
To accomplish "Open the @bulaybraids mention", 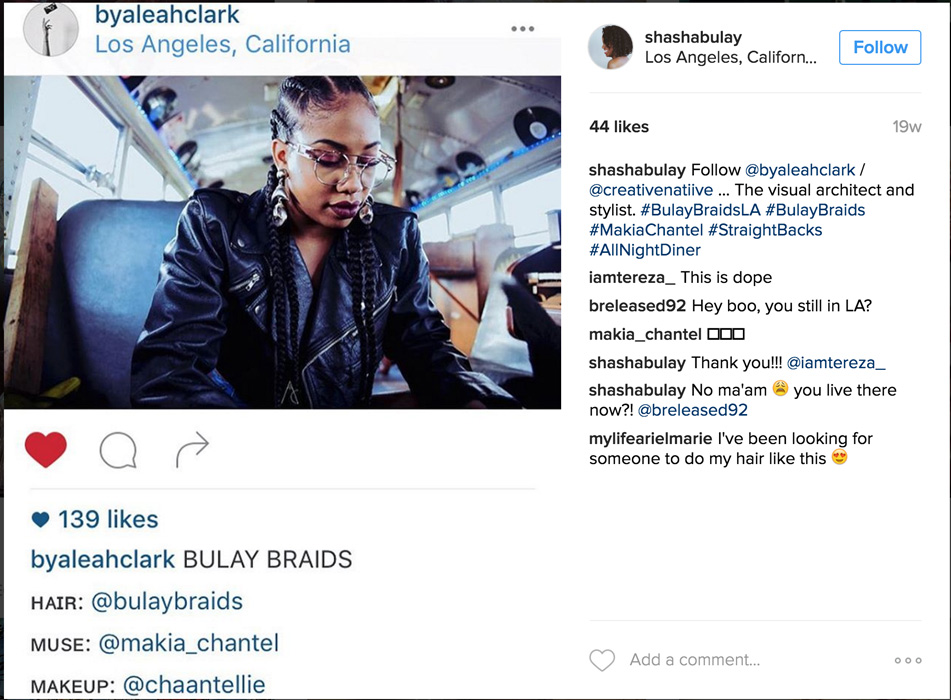I will click(x=167, y=601).
